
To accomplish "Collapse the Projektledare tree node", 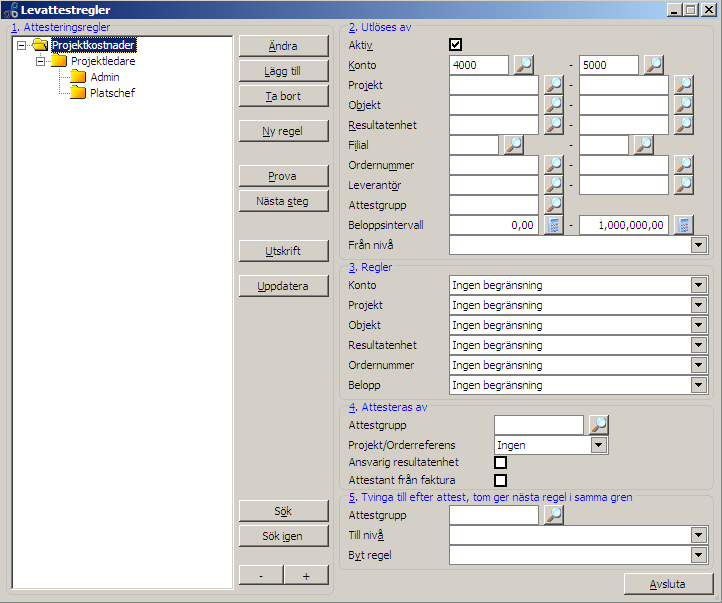I will [41, 61].
